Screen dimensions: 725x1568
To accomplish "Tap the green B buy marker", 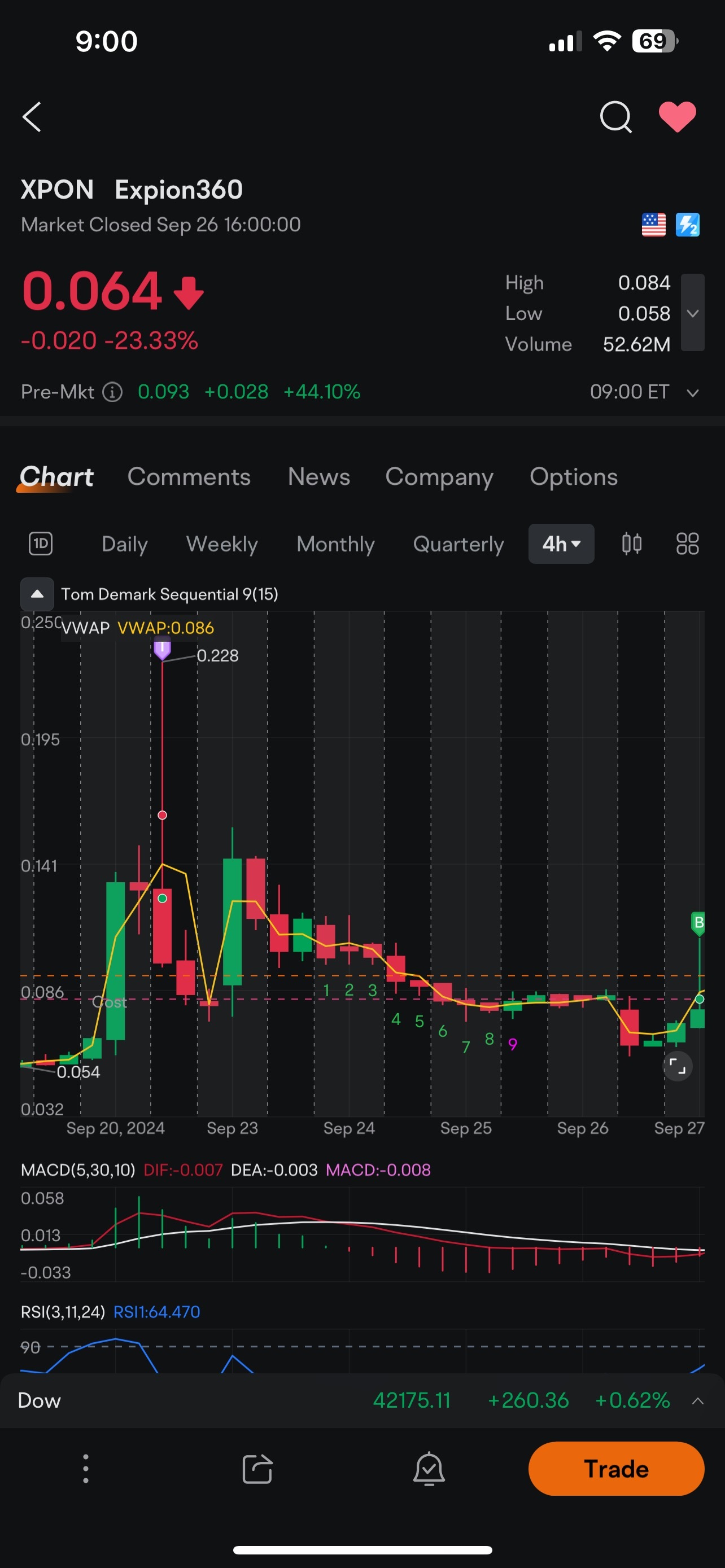I will point(699,923).
